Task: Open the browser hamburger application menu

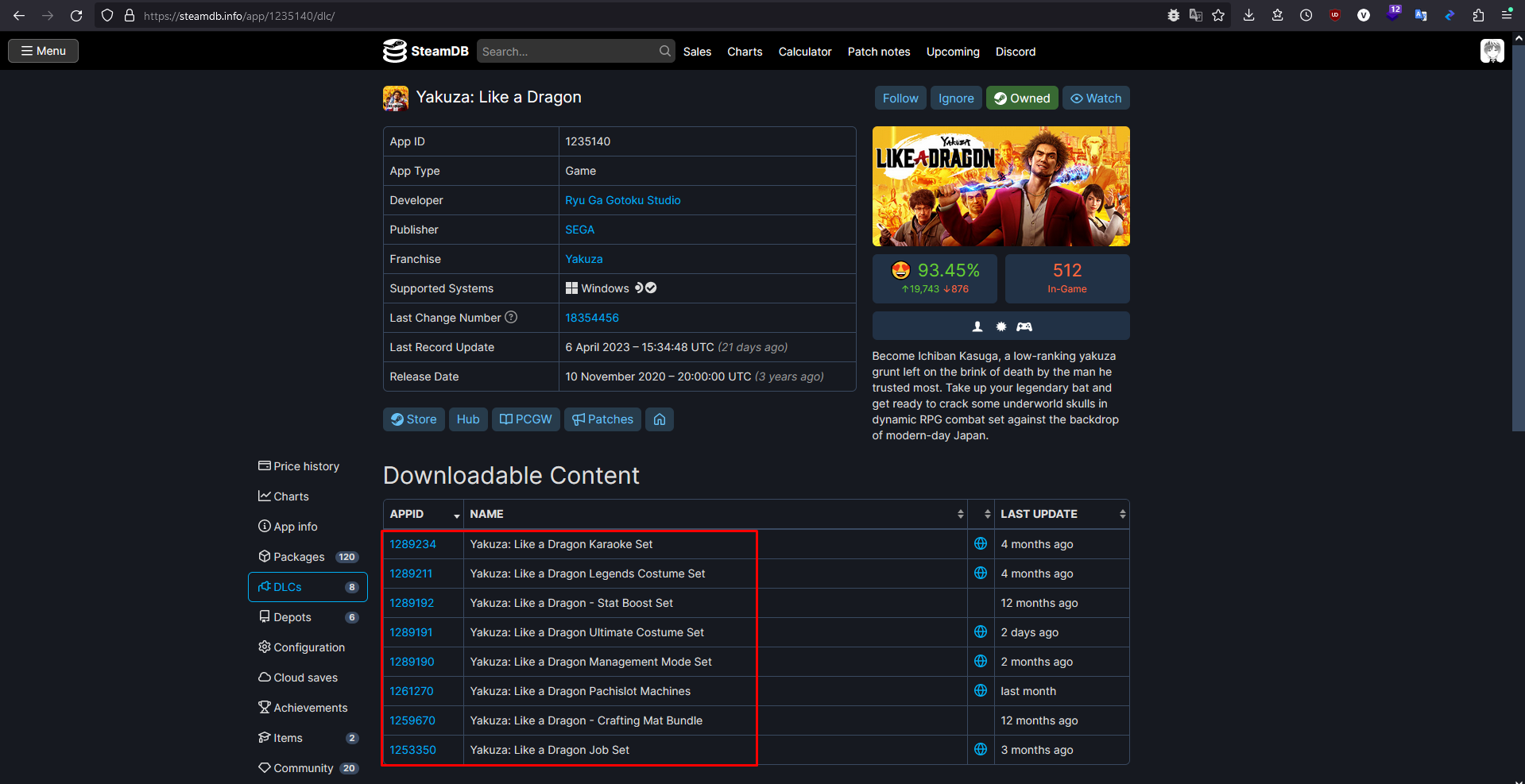Action: [x=1507, y=16]
